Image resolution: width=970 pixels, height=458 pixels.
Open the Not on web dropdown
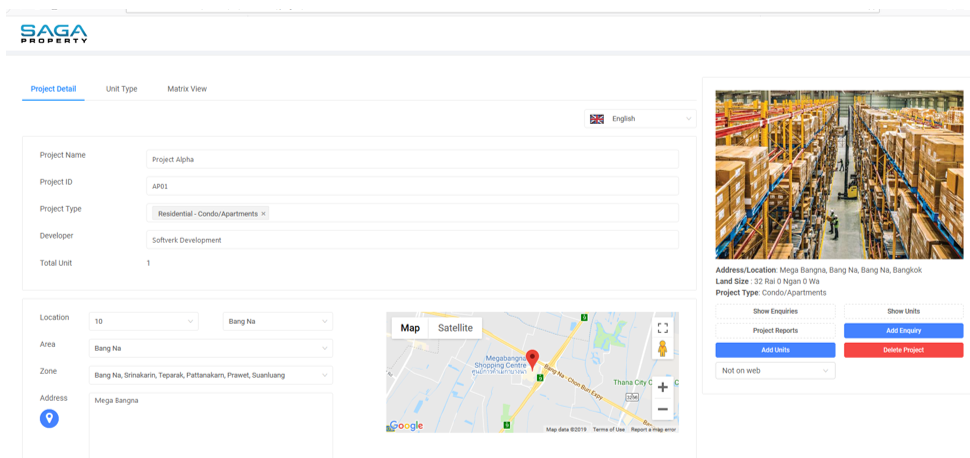pyautogui.click(x=775, y=370)
